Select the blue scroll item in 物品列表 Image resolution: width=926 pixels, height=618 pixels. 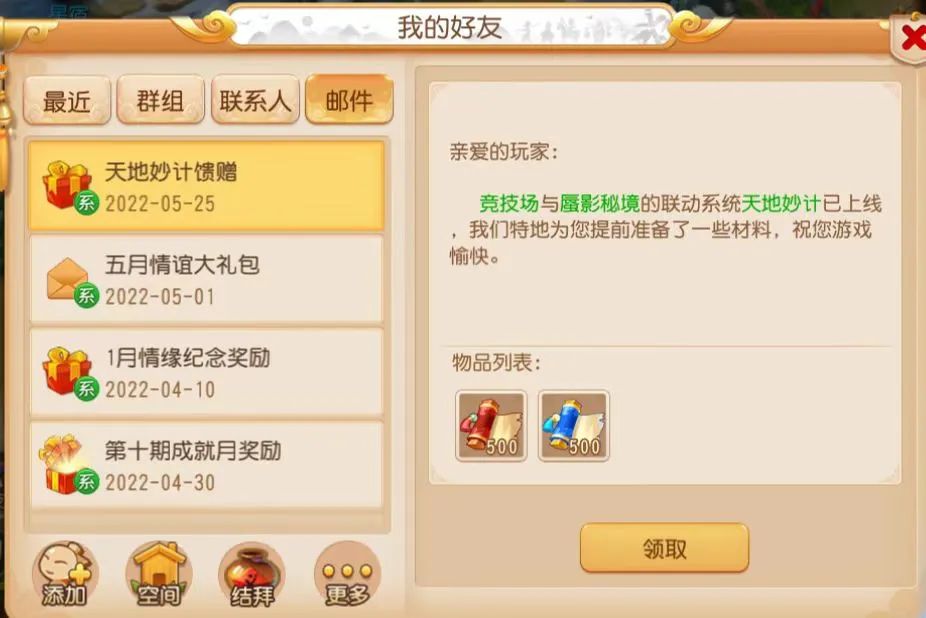coord(573,426)
